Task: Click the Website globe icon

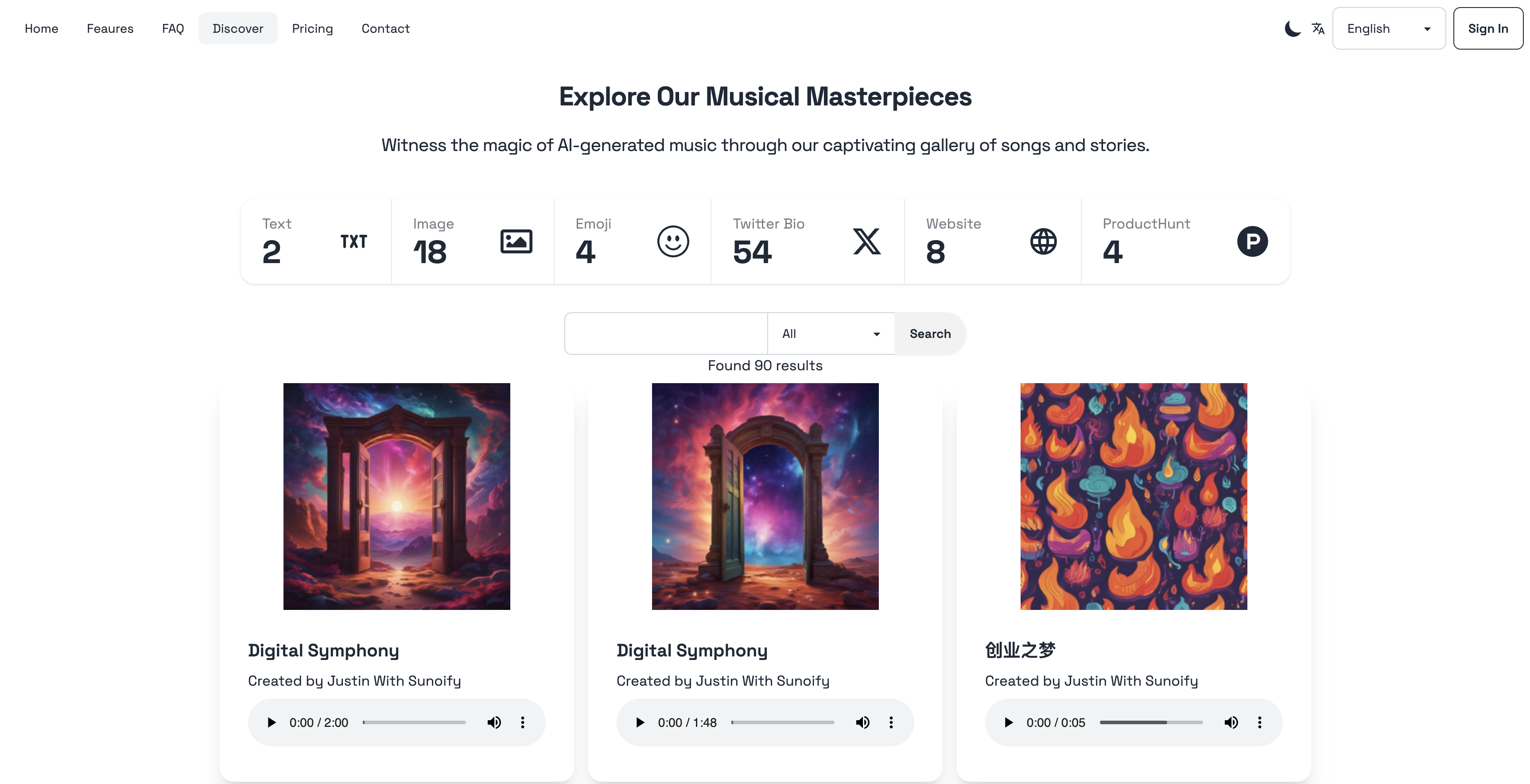Action: pyautogui.click(x=1044, y=241)
